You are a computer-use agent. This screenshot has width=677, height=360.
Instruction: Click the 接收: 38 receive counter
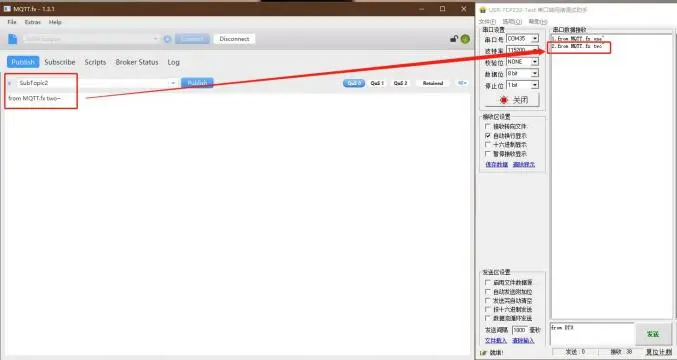(621, 352)
